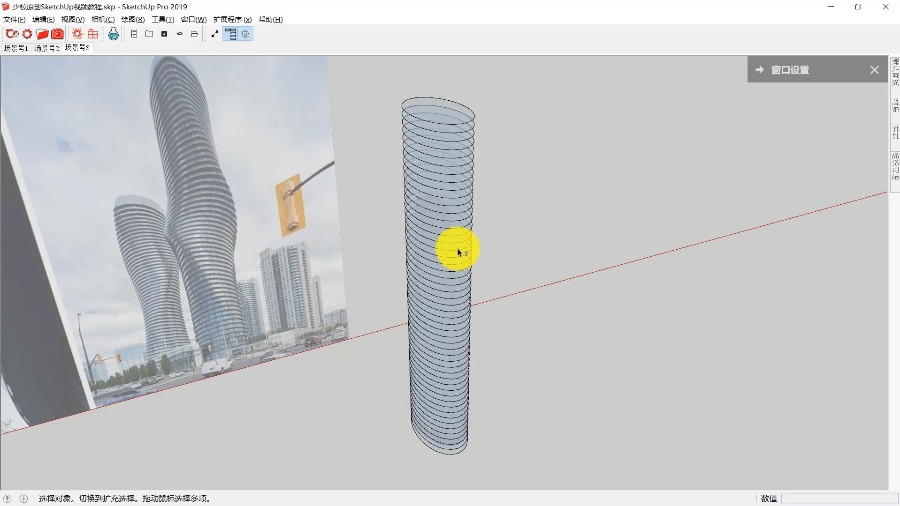Open the 扩展程序 menu

tap(232, 20)
